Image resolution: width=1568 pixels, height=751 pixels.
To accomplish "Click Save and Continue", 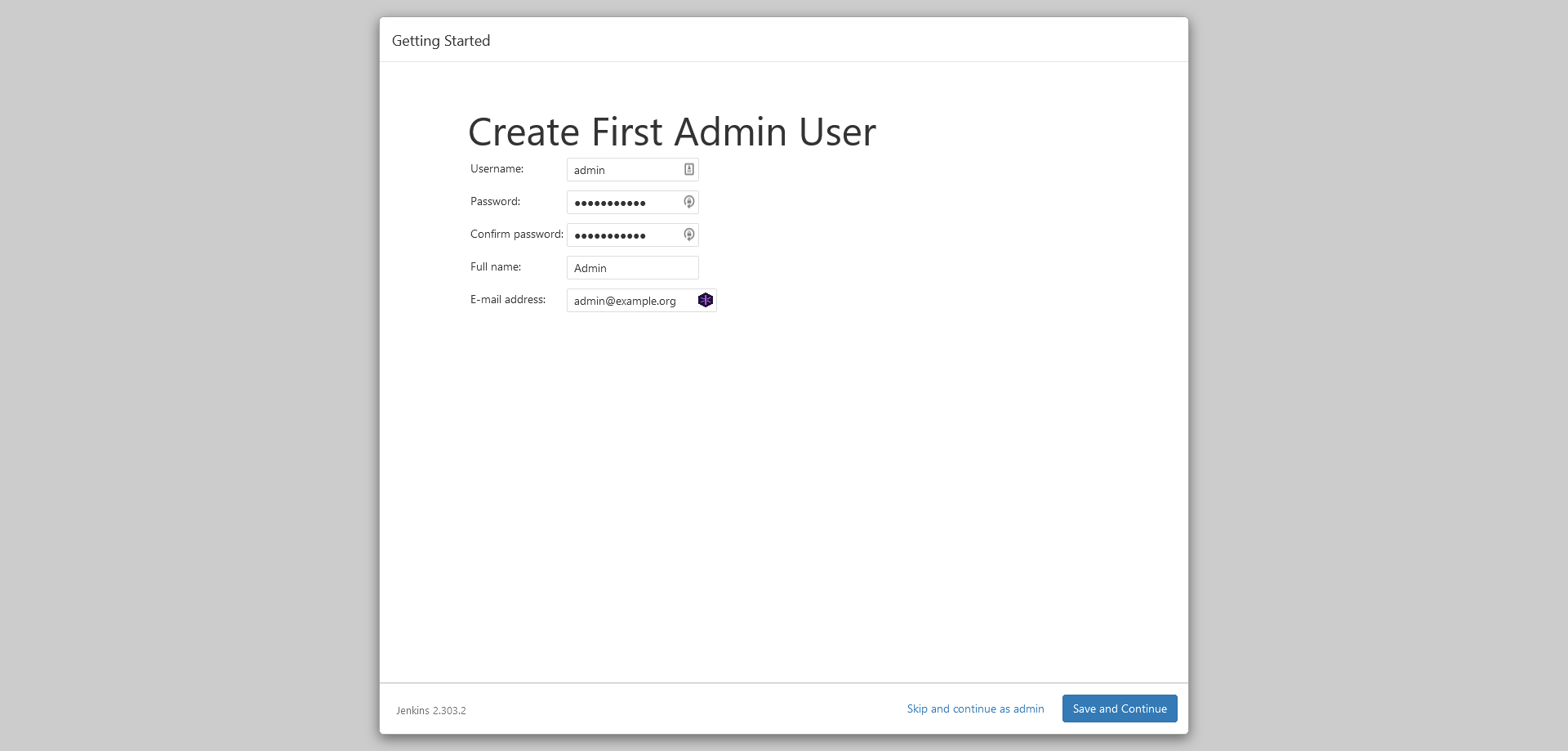I will tap(1120, 709).
